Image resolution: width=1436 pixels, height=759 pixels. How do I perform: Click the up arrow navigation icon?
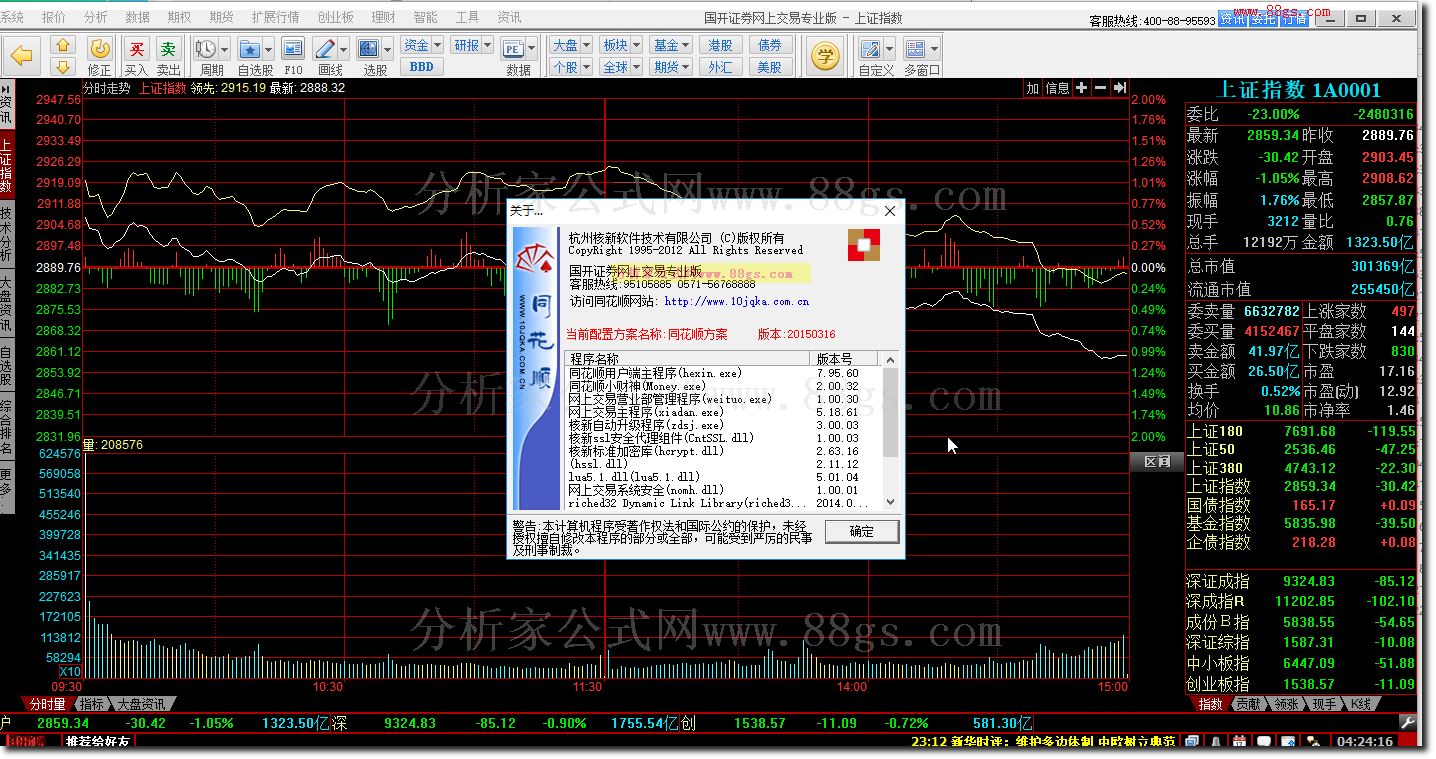tap(63, 46)
